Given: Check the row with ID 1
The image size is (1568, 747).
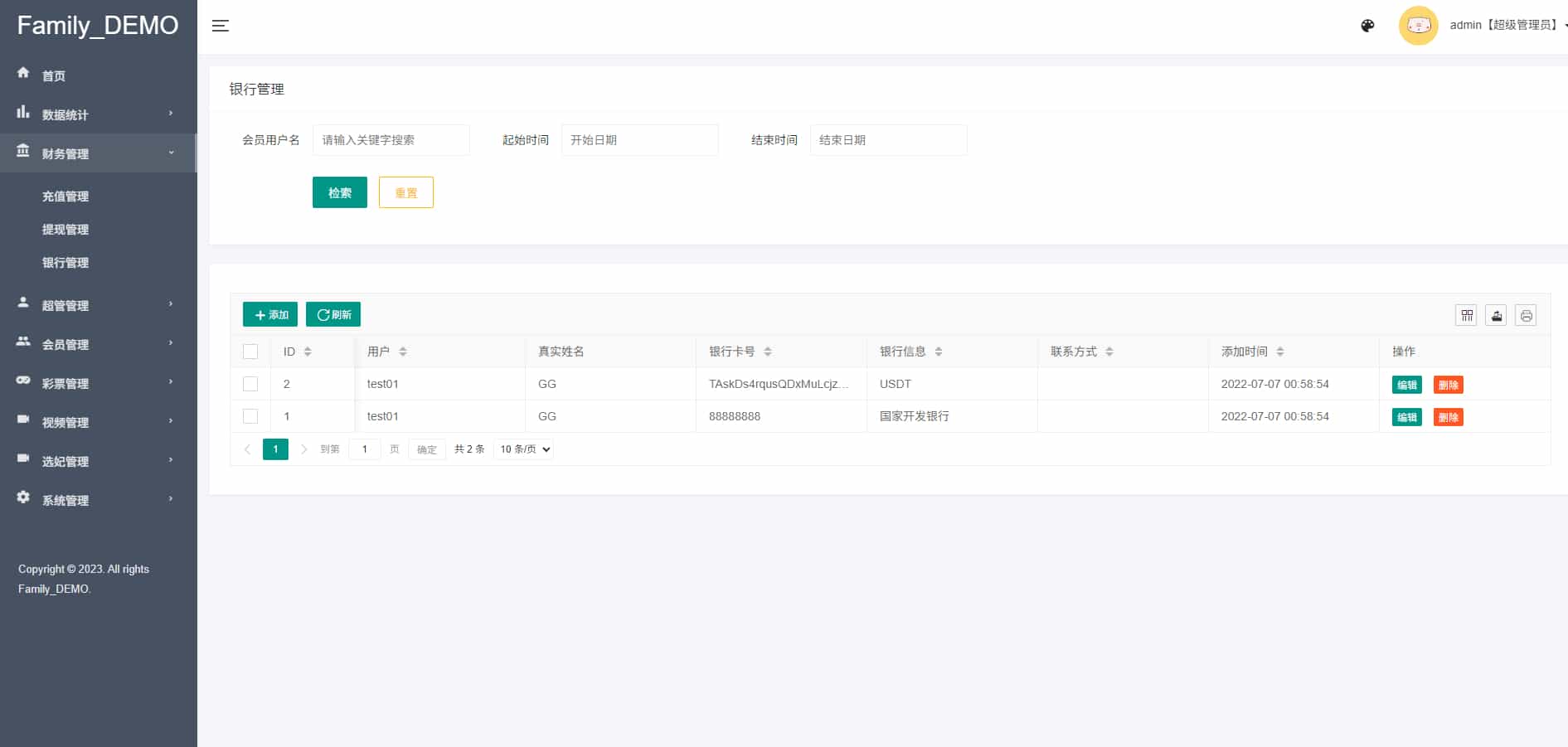Looking at the screenshot, I should (x=250, y=416).
